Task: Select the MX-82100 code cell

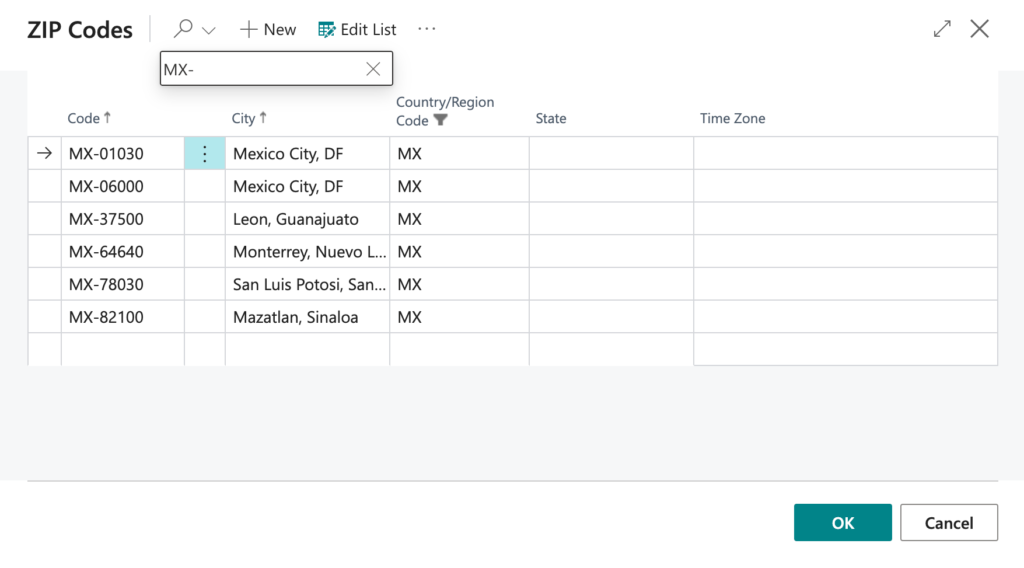Action: [x=123, y=317]
